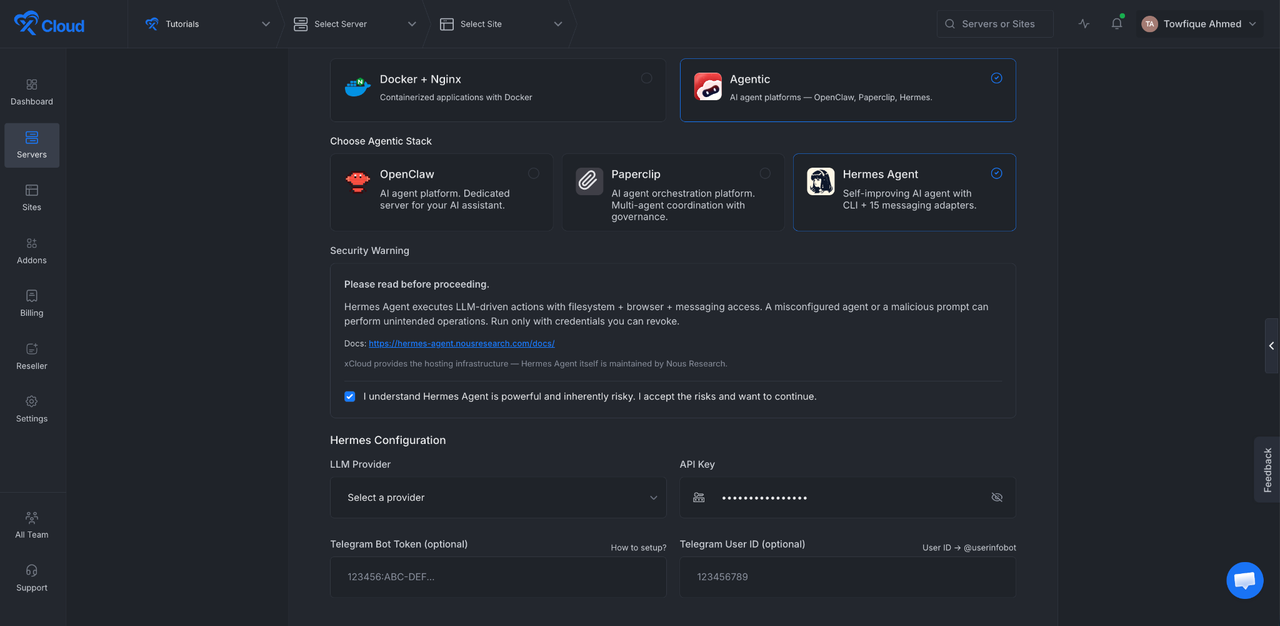Open the activity pulse icon
The image size is (1280, 626).
pos(1084,24)
